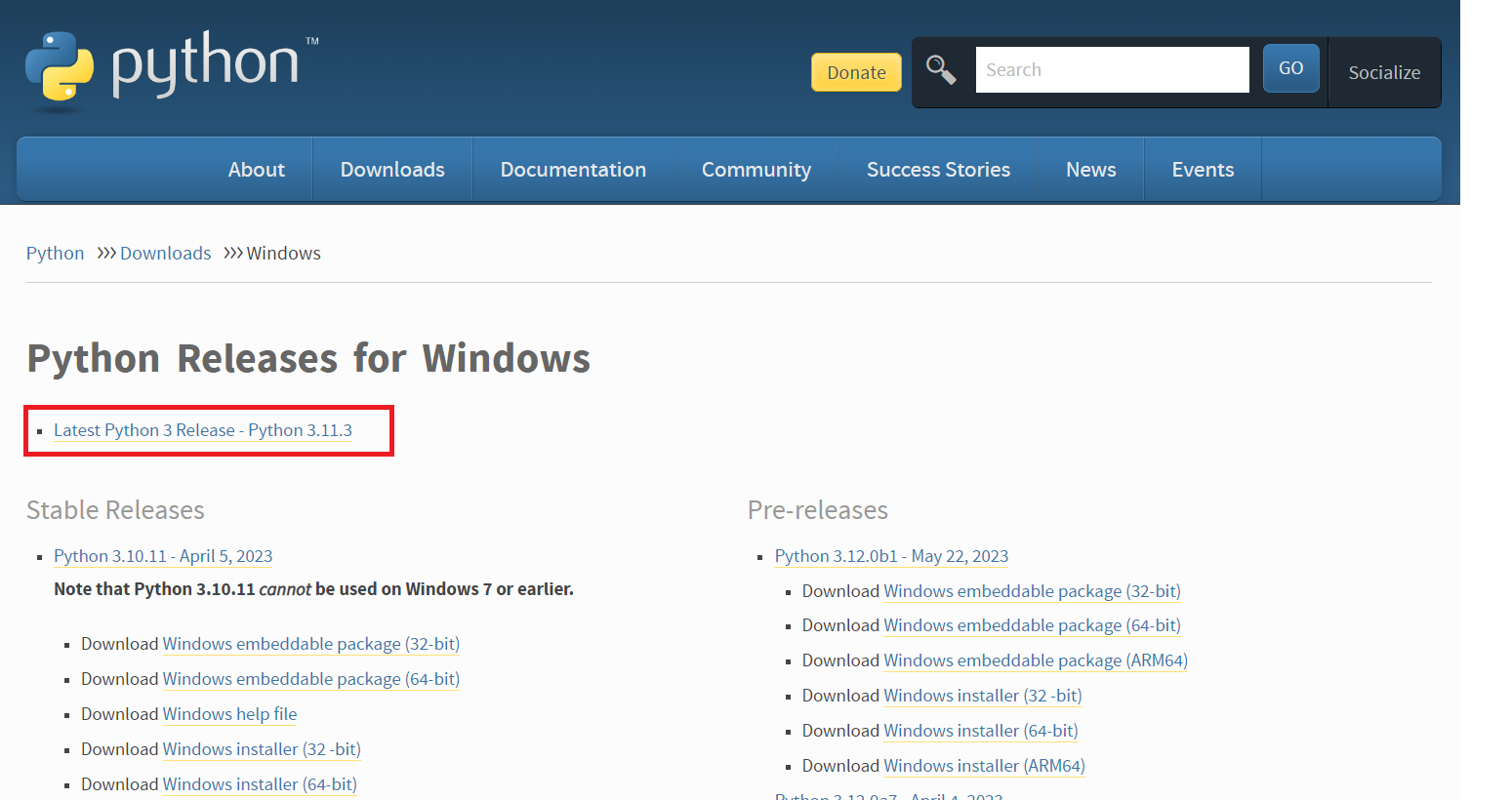1512x800 pixels.
Task: Click the GO search button
Action: [x=1290, y=68]
